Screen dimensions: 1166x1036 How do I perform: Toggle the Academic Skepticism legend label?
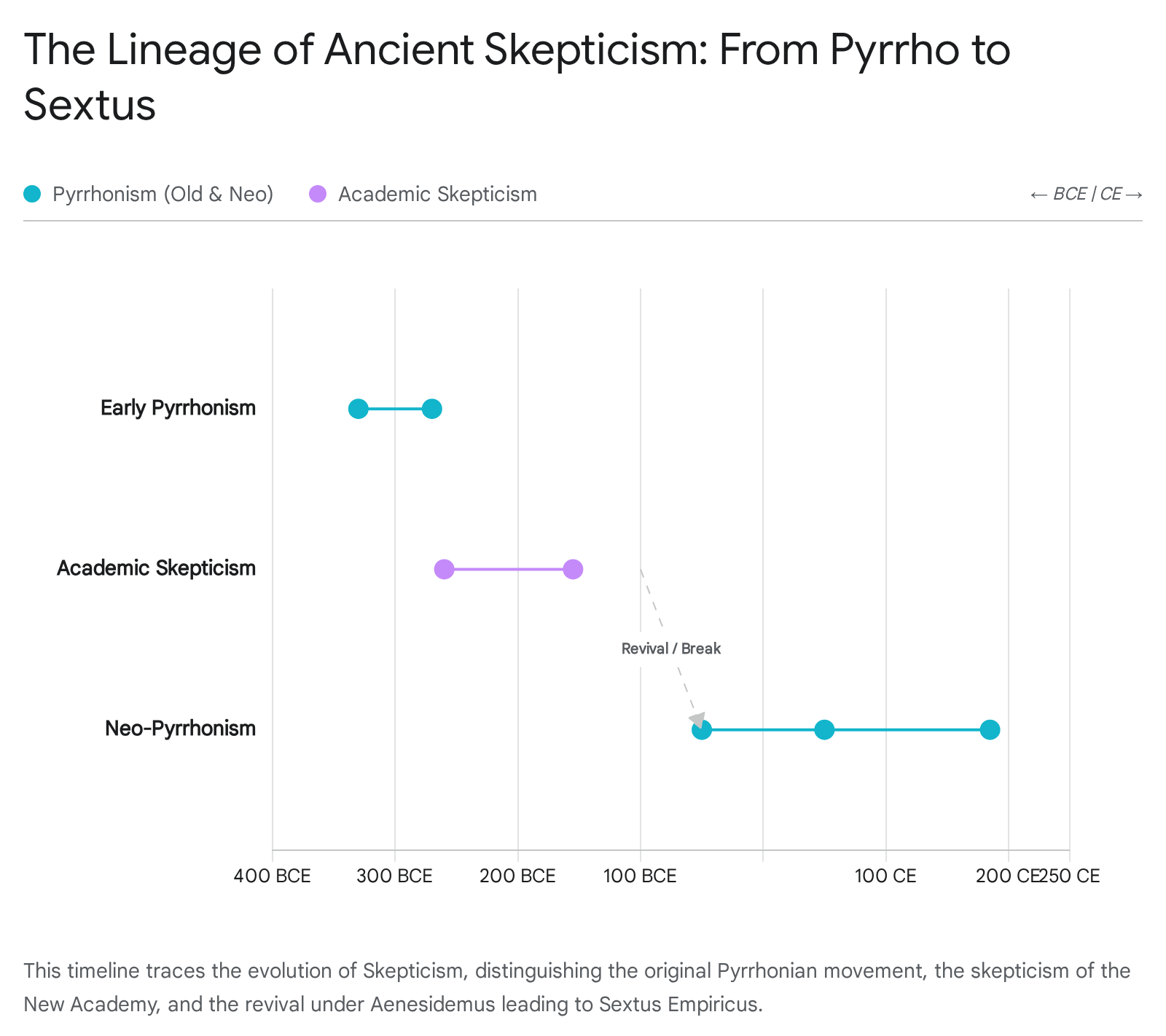437,194
